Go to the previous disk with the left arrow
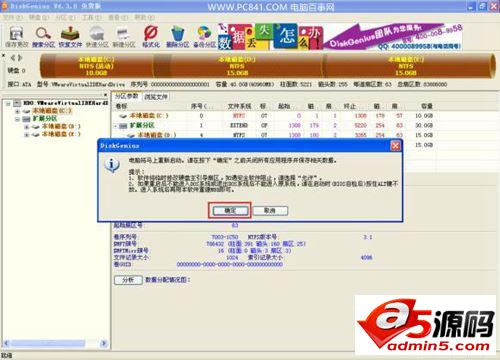The image size is (500, 360). (x=13, y=58)
